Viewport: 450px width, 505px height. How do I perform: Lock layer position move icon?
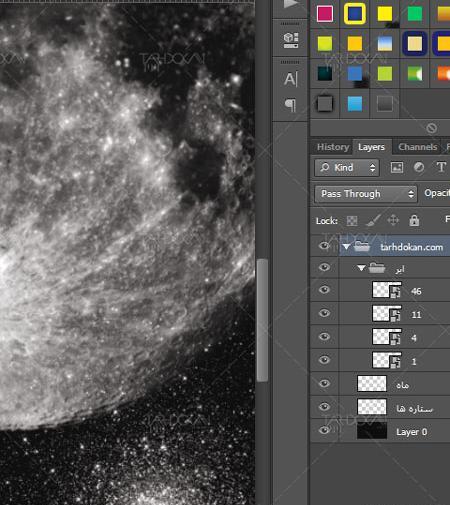pyautogui.click(x=393, y=220)
